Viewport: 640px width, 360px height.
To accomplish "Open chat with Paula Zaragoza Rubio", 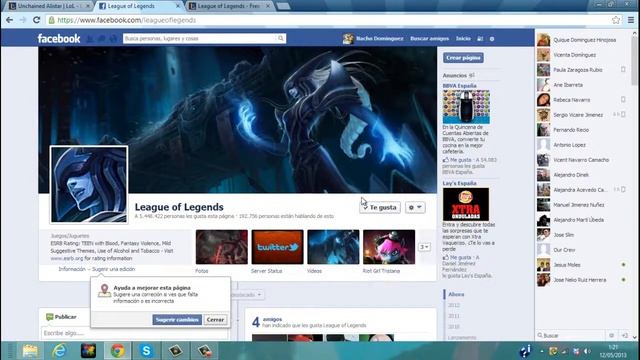I will point(582,70).
